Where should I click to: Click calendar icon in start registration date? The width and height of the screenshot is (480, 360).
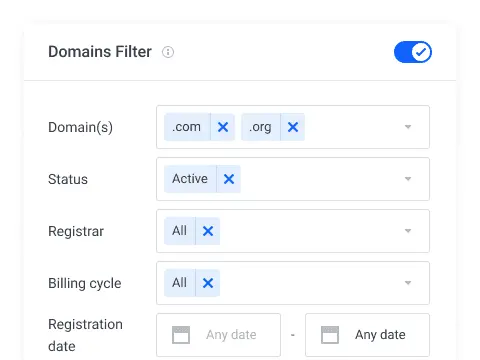point(181,335)
